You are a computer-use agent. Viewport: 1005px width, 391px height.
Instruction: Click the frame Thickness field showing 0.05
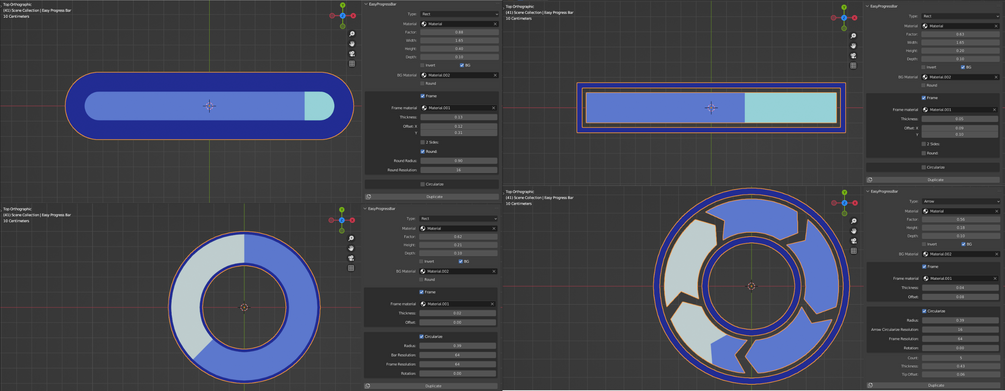[x=960, y=119]
